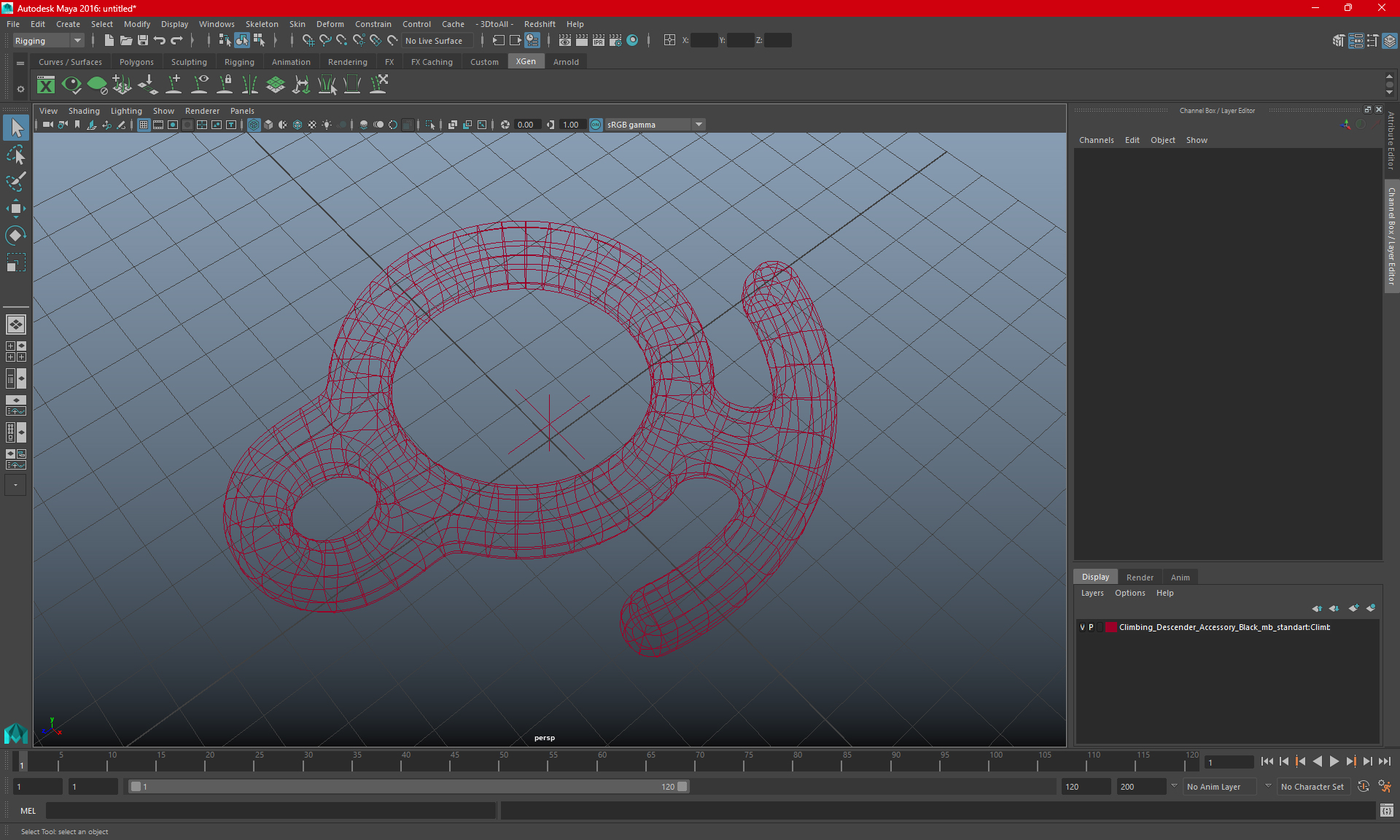Viewport: 1400px width, 840px height.
Task: Open the XGen tab menu
Action: pyautogui.click(x=525, y=62)
